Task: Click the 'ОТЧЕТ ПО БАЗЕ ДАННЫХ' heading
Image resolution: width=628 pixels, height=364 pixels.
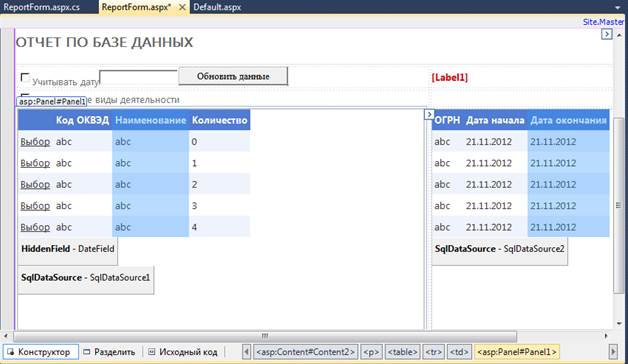Action: pos(104,42)
